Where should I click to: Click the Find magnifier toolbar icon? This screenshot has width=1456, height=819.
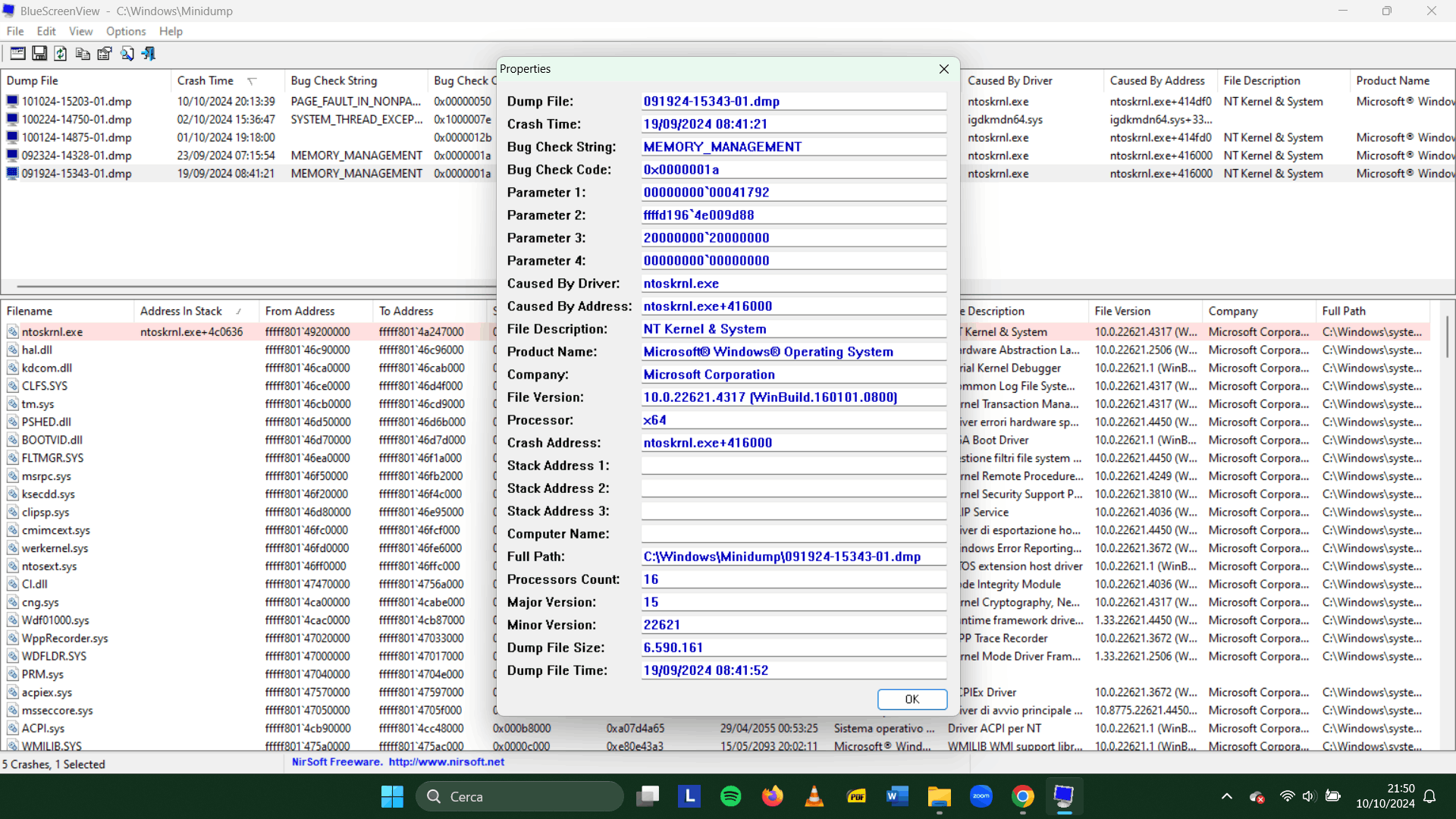[127, 53]
